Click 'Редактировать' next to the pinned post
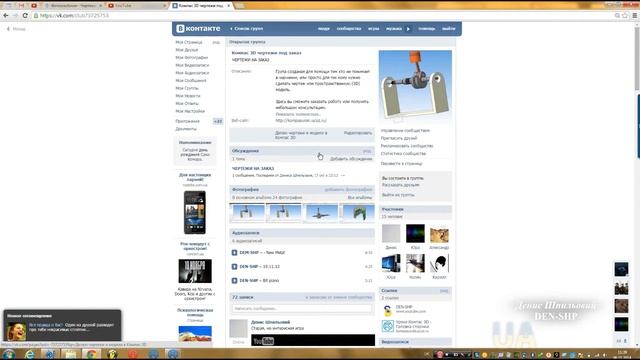 358,133
